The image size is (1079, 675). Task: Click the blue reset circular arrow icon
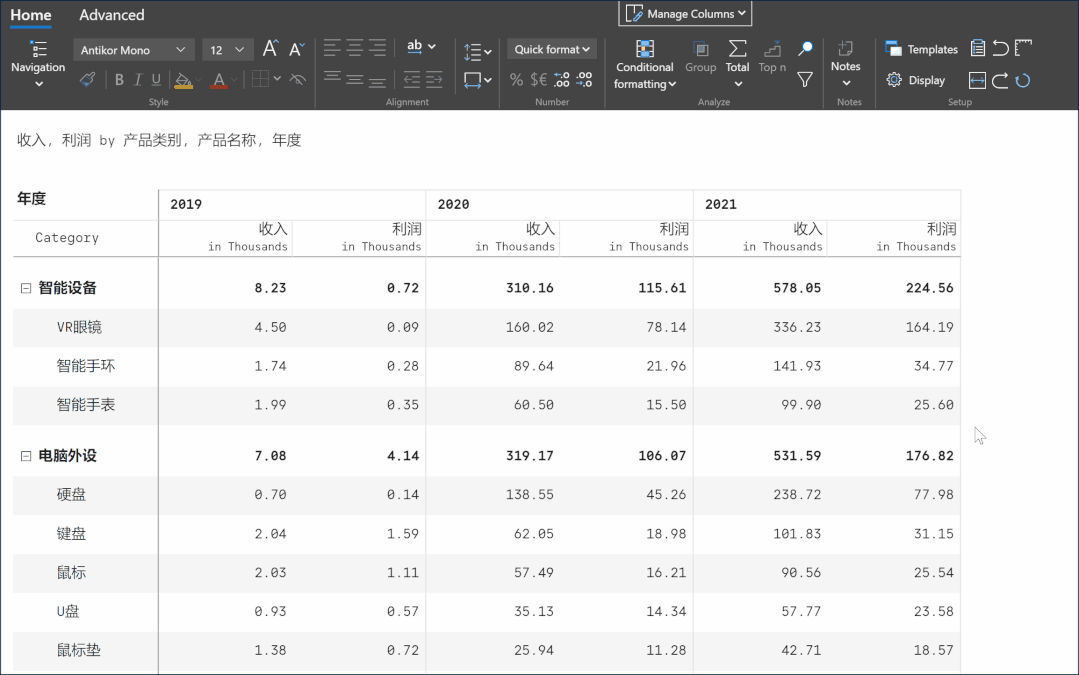coord(1023,81)
